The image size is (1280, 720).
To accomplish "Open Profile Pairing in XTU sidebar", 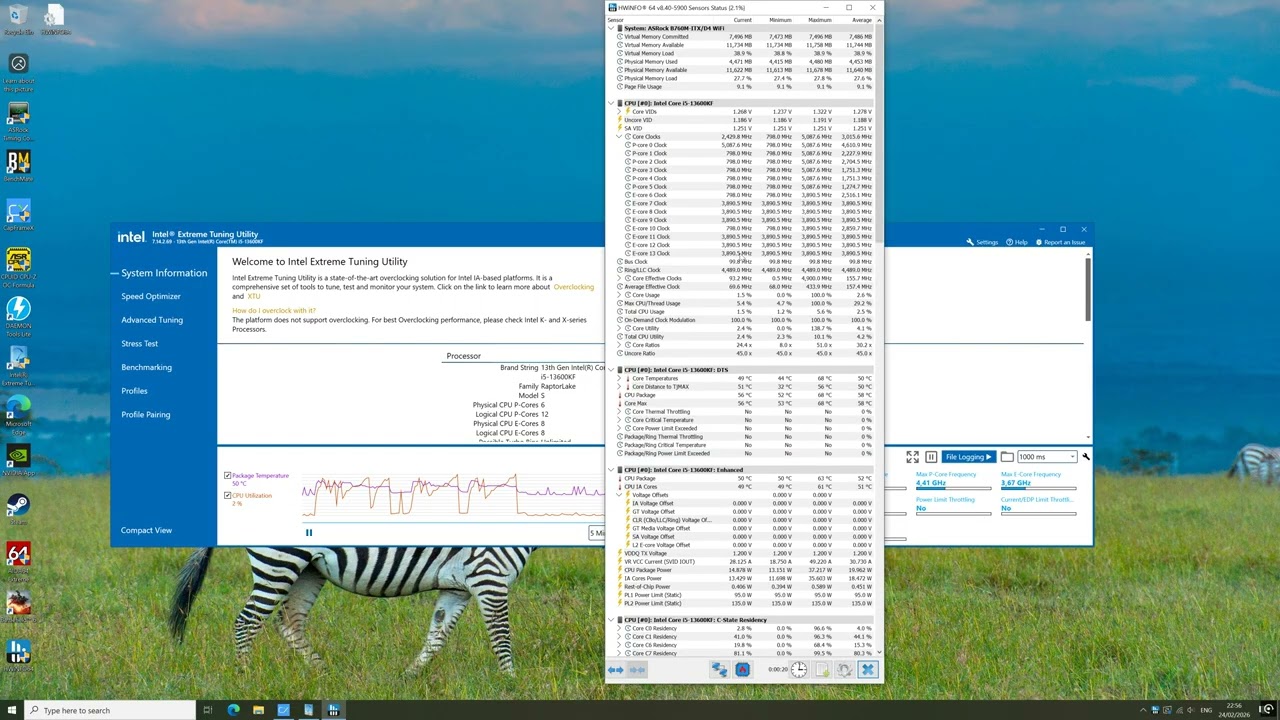I will (145, 414).
